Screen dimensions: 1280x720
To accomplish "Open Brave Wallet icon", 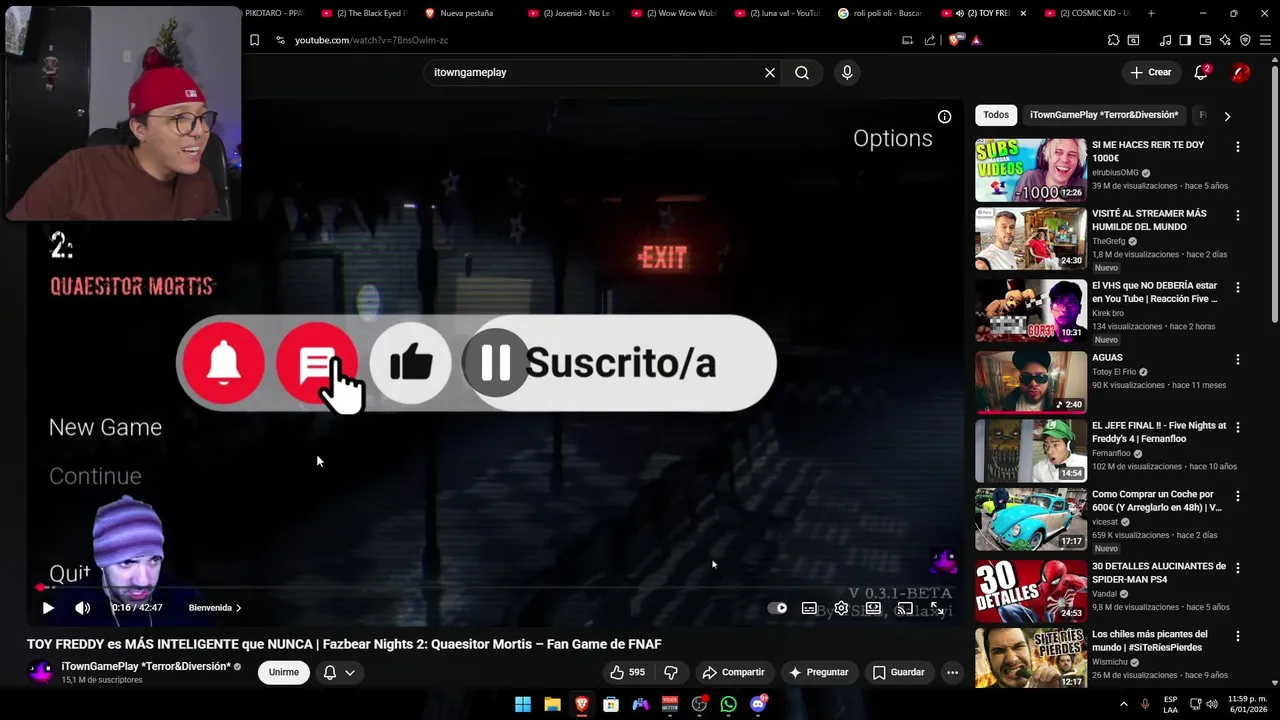I will [1205, 40].
